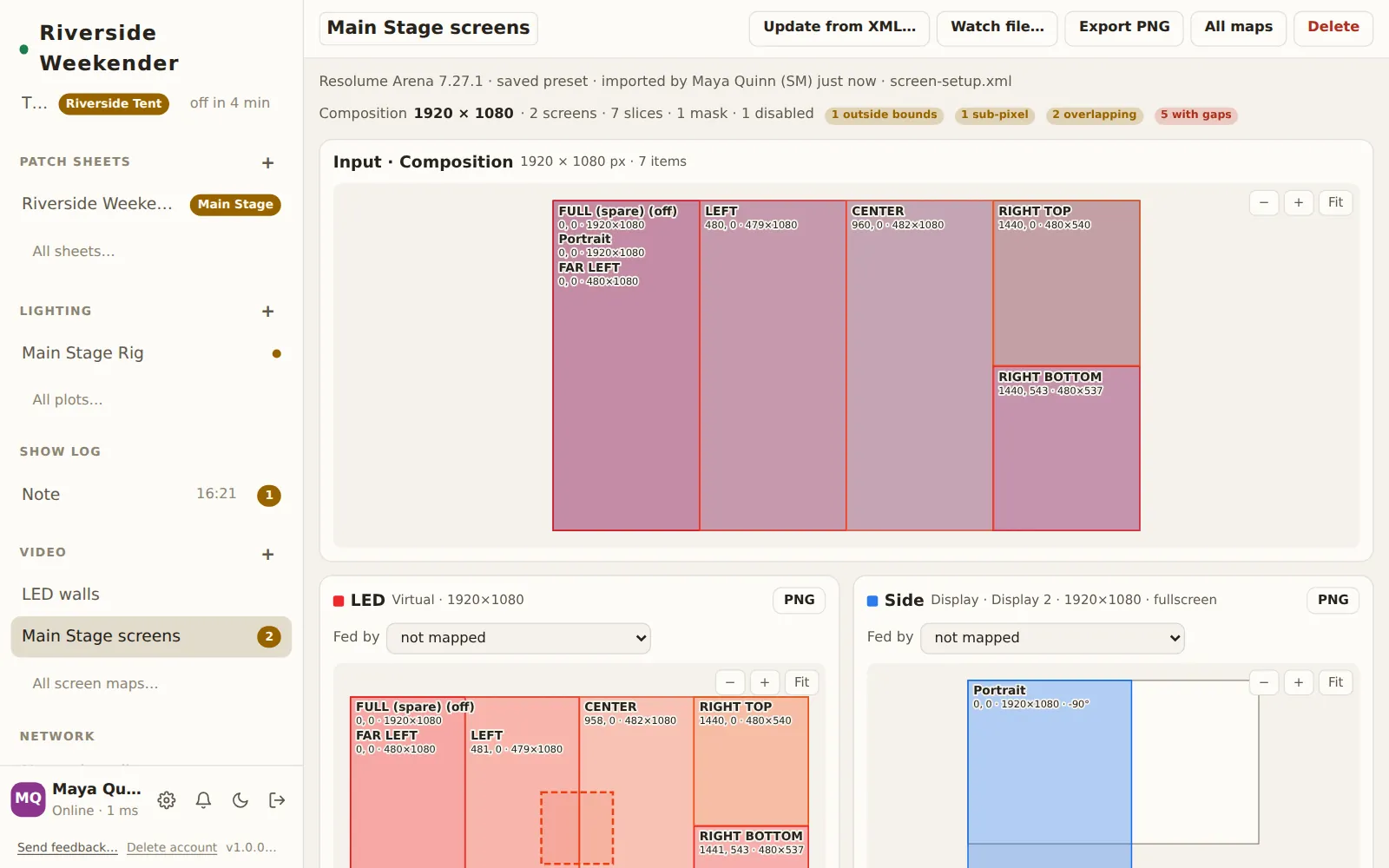Open Riverside Weekender Main Stage patch sheet
The width and height of the screenshot is (1389, 868).
click(151, 204)
